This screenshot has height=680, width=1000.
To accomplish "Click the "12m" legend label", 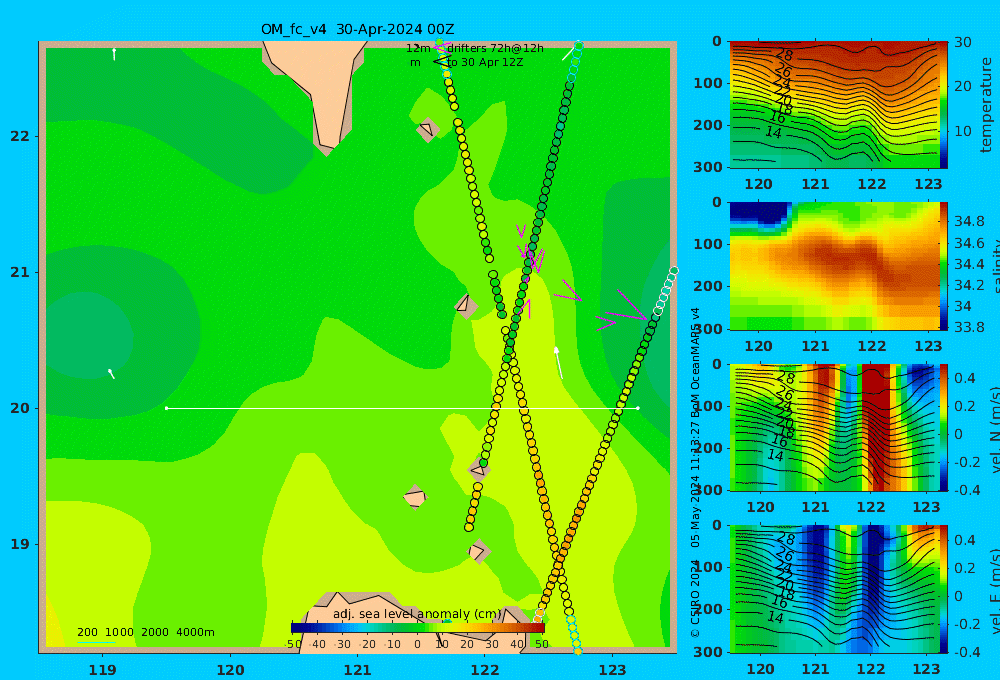I will pos(418,48).
